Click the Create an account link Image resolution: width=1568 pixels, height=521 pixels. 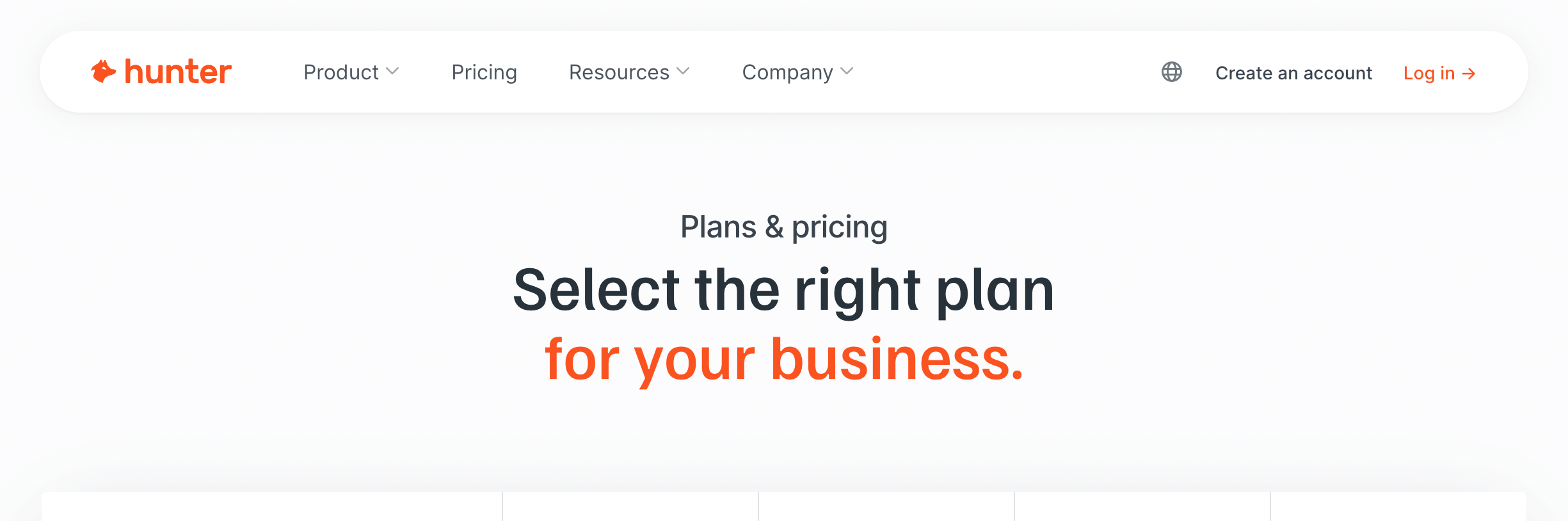tap(1293, 74)
